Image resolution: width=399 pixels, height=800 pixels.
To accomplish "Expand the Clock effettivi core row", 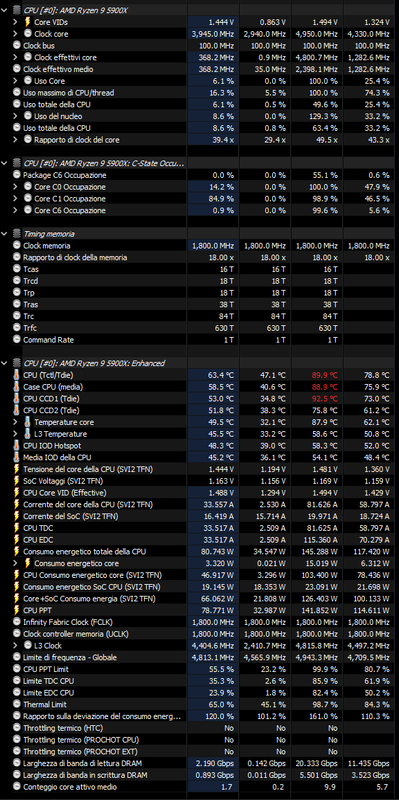I will point(16,57).
